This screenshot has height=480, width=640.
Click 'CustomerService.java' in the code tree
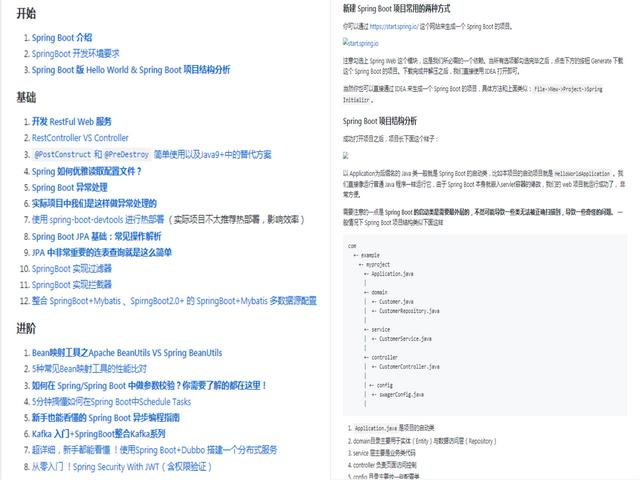click(x=405, y=339)
